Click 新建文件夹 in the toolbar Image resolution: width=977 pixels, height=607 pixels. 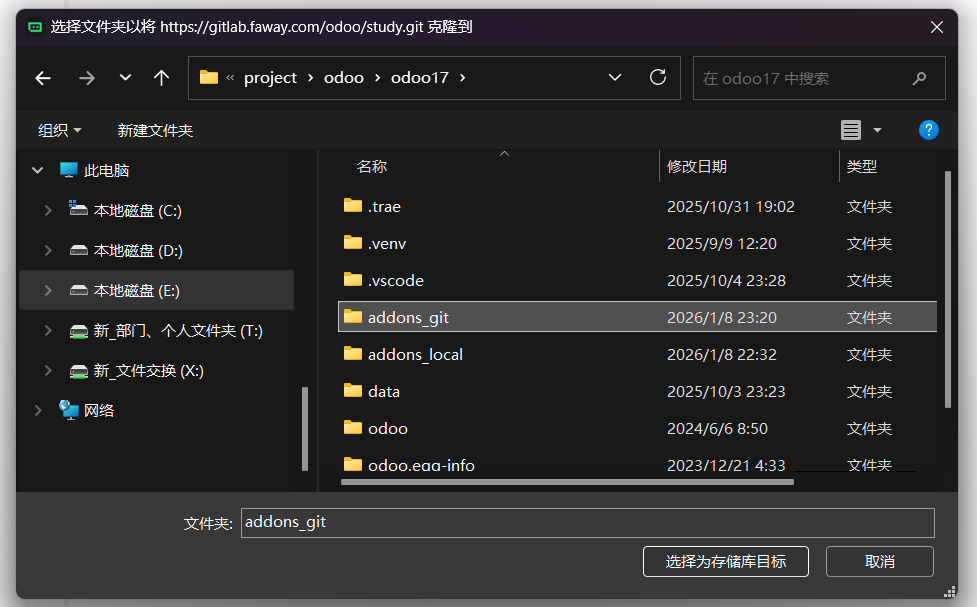coord(155,130)
